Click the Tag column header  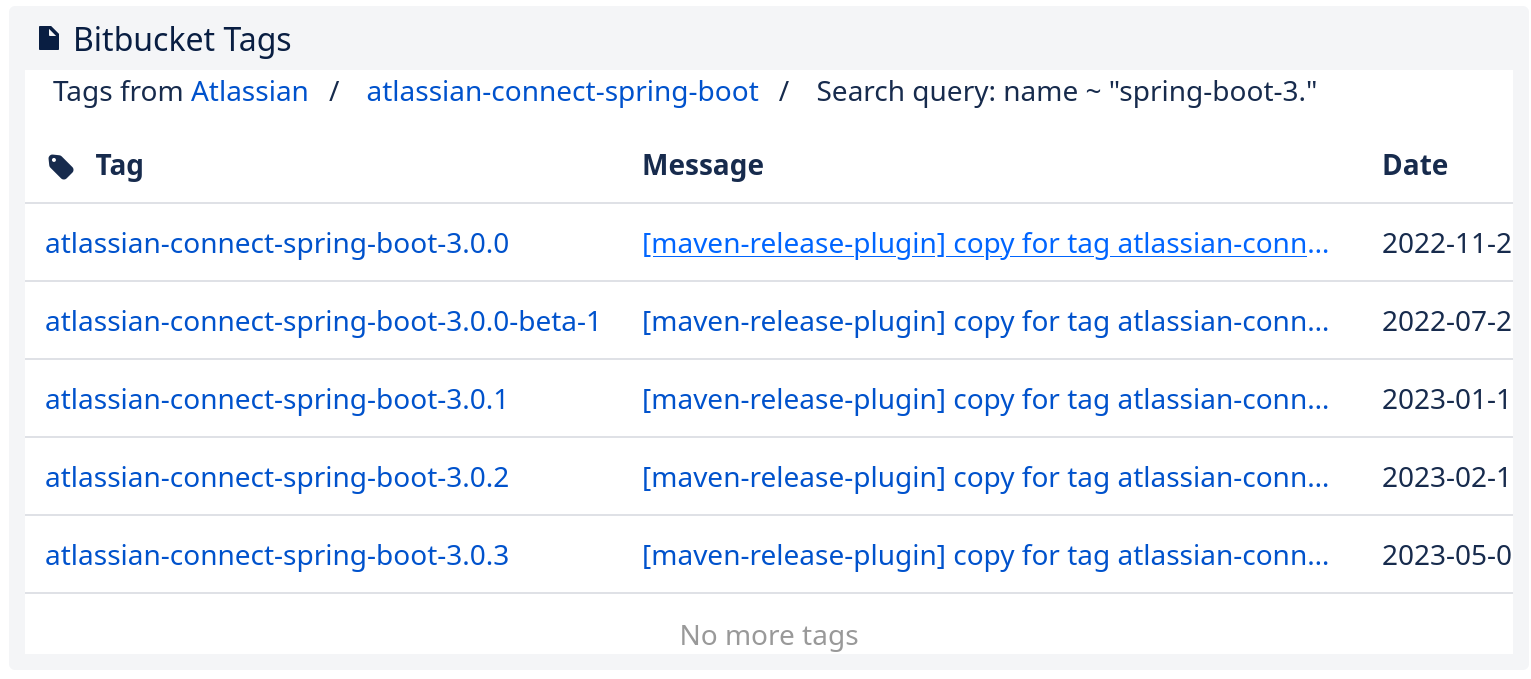119,165
